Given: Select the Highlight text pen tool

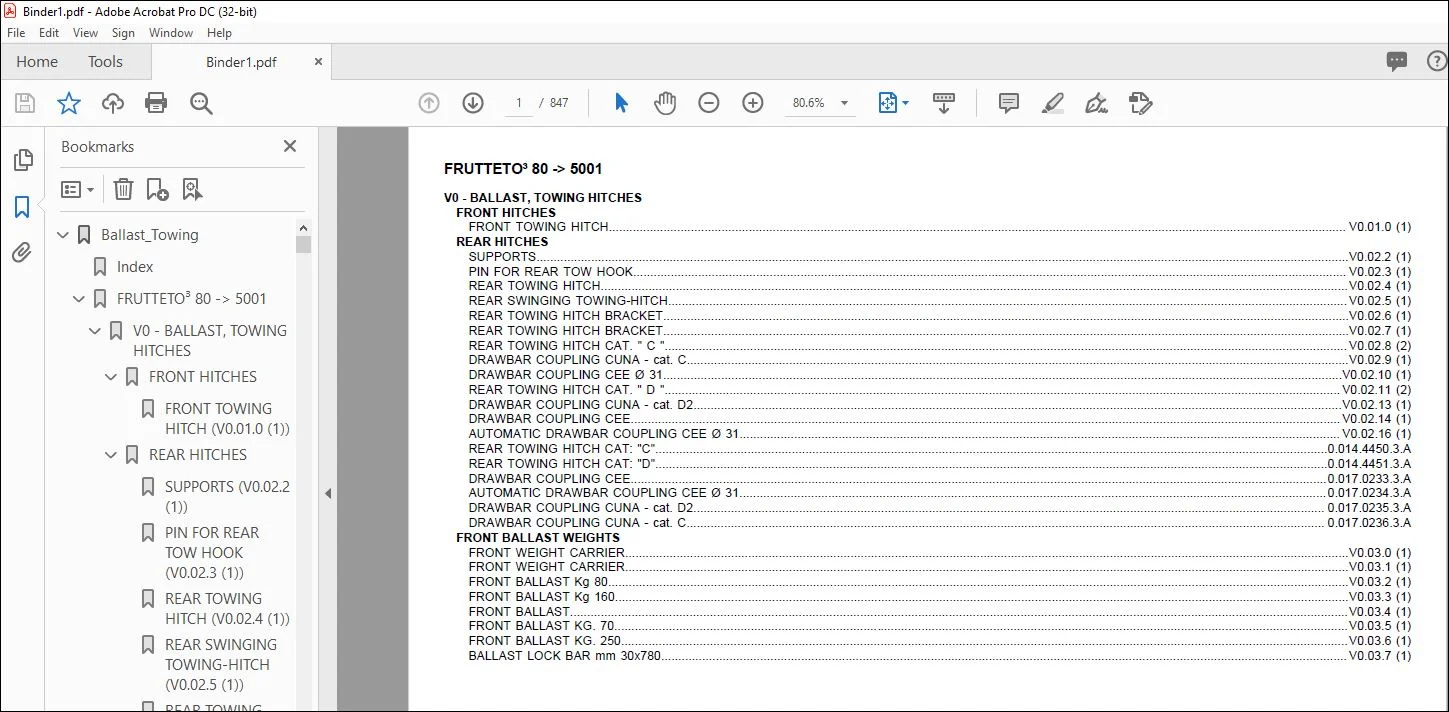Looking at the screenshot, I should pyautogui.click(x=1052, y=103).
